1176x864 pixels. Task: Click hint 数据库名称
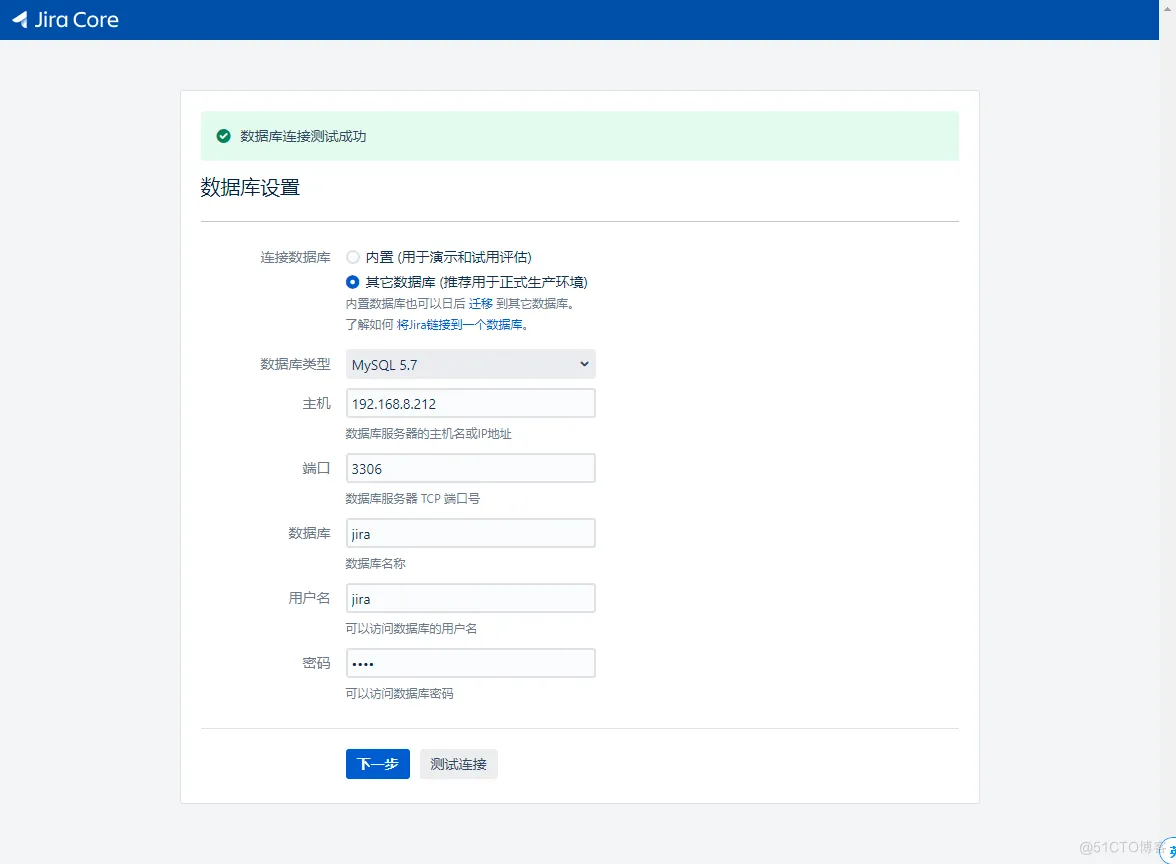pos(375,563)
